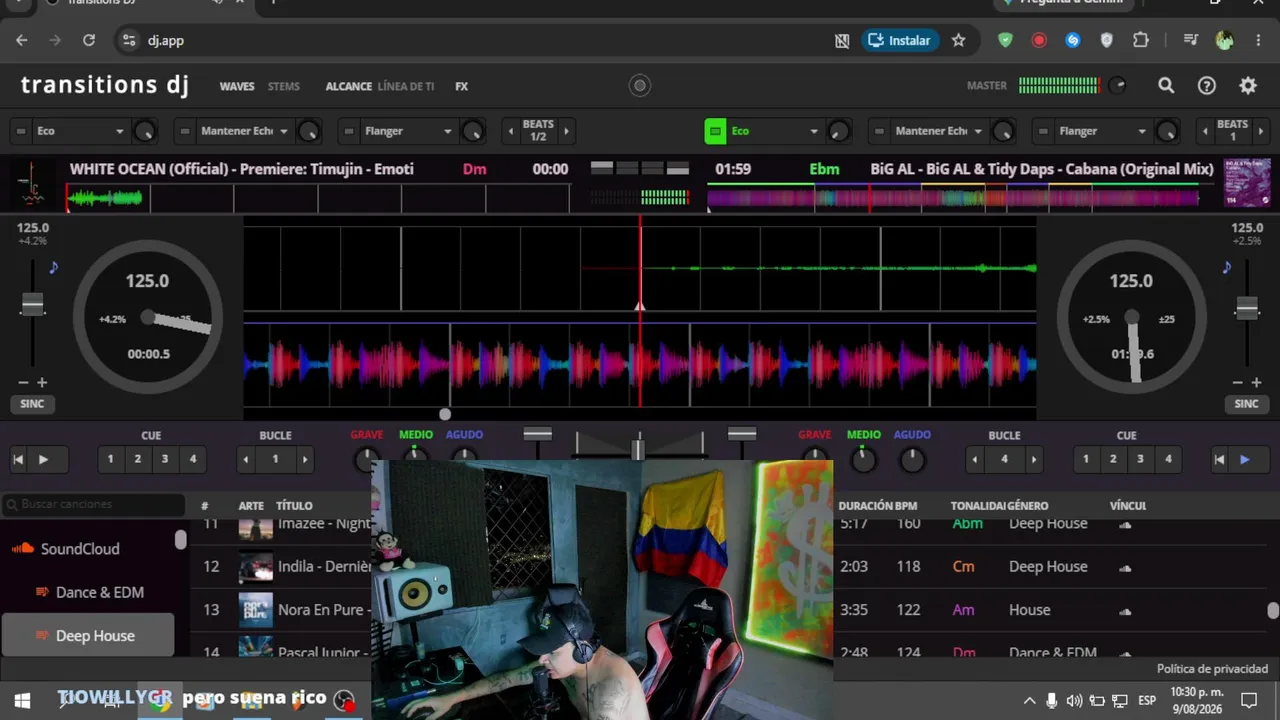Enable the right deck Mantener Echo effect
Image resolution: width=1280 pixels, height=720 pixels.
[879, 131]
